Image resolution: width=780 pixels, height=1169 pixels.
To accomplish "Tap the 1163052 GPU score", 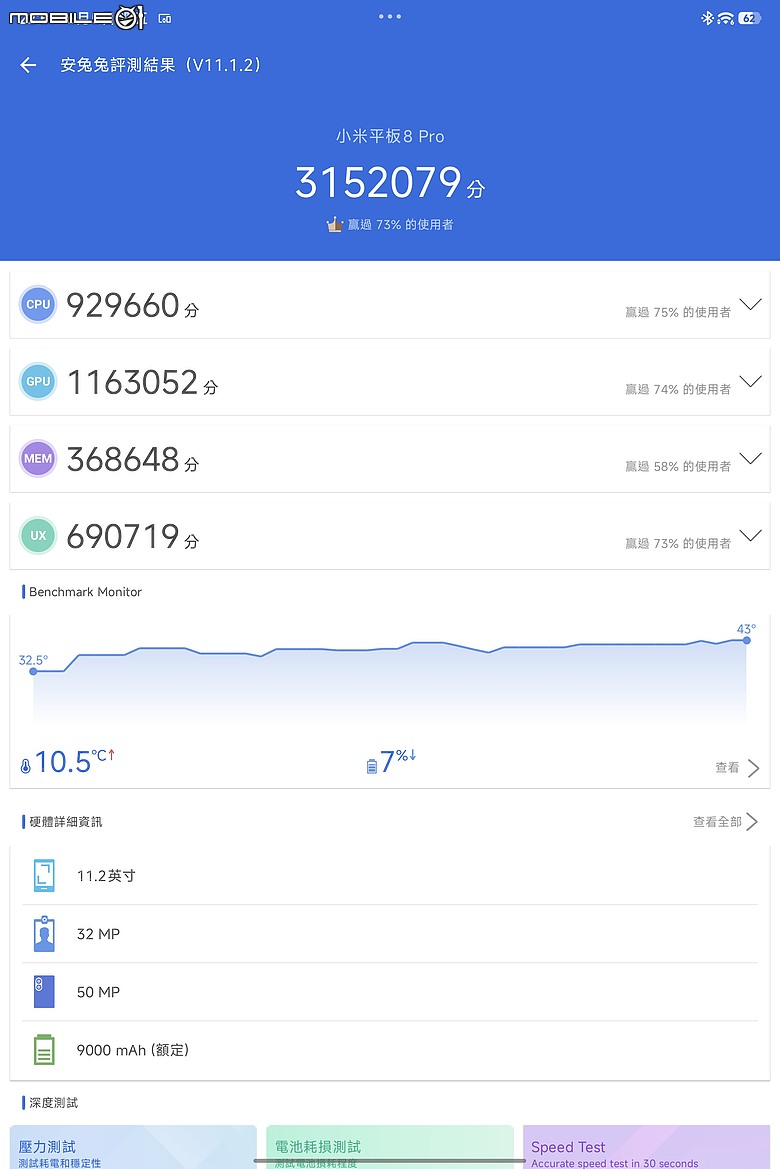I will 133,382.
